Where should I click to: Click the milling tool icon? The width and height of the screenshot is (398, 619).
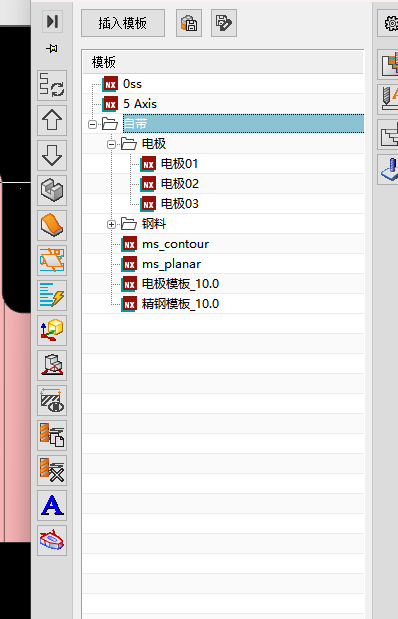coord(389,99)
